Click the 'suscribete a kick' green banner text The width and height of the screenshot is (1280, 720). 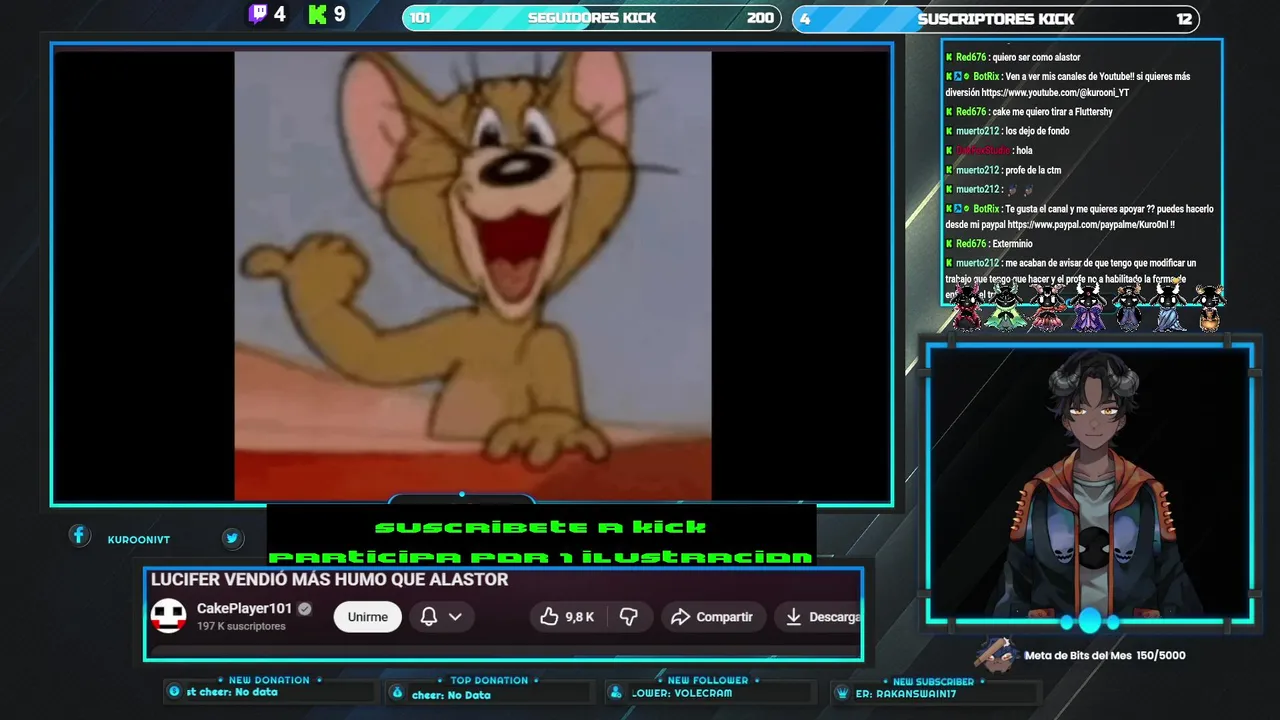(x=540, y=527)
